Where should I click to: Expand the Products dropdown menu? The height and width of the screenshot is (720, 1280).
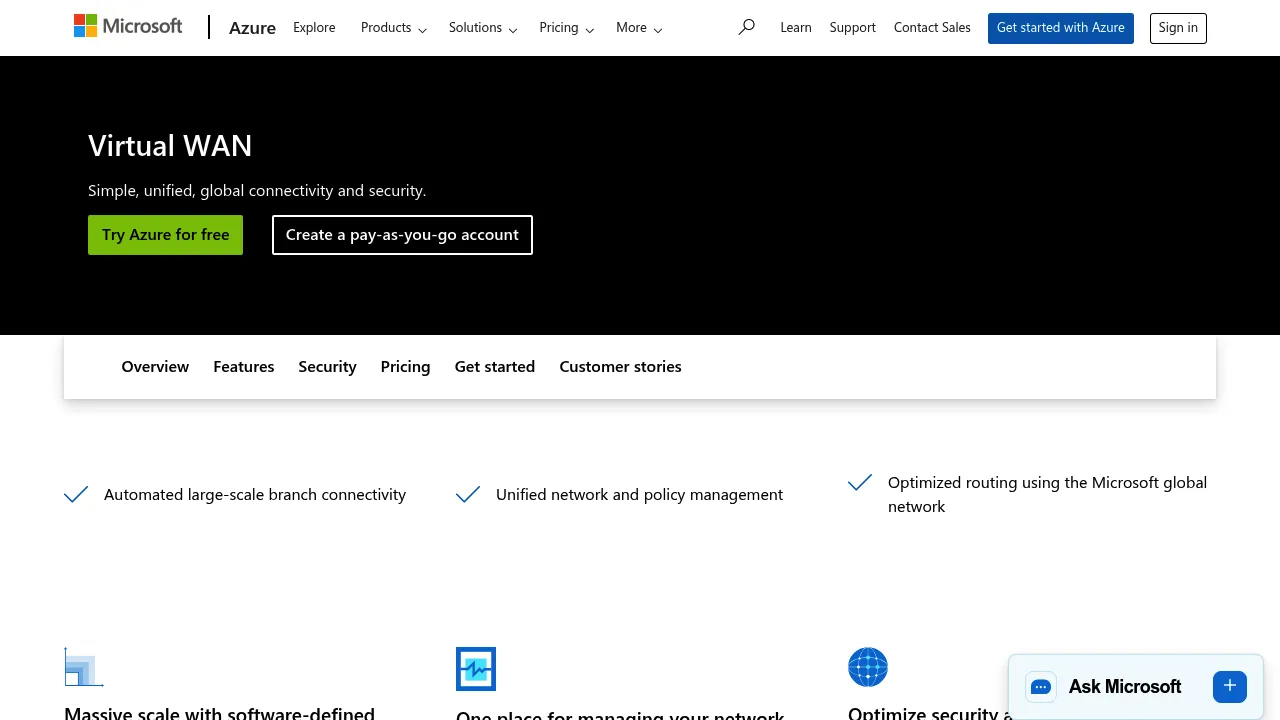coord(394,28)
